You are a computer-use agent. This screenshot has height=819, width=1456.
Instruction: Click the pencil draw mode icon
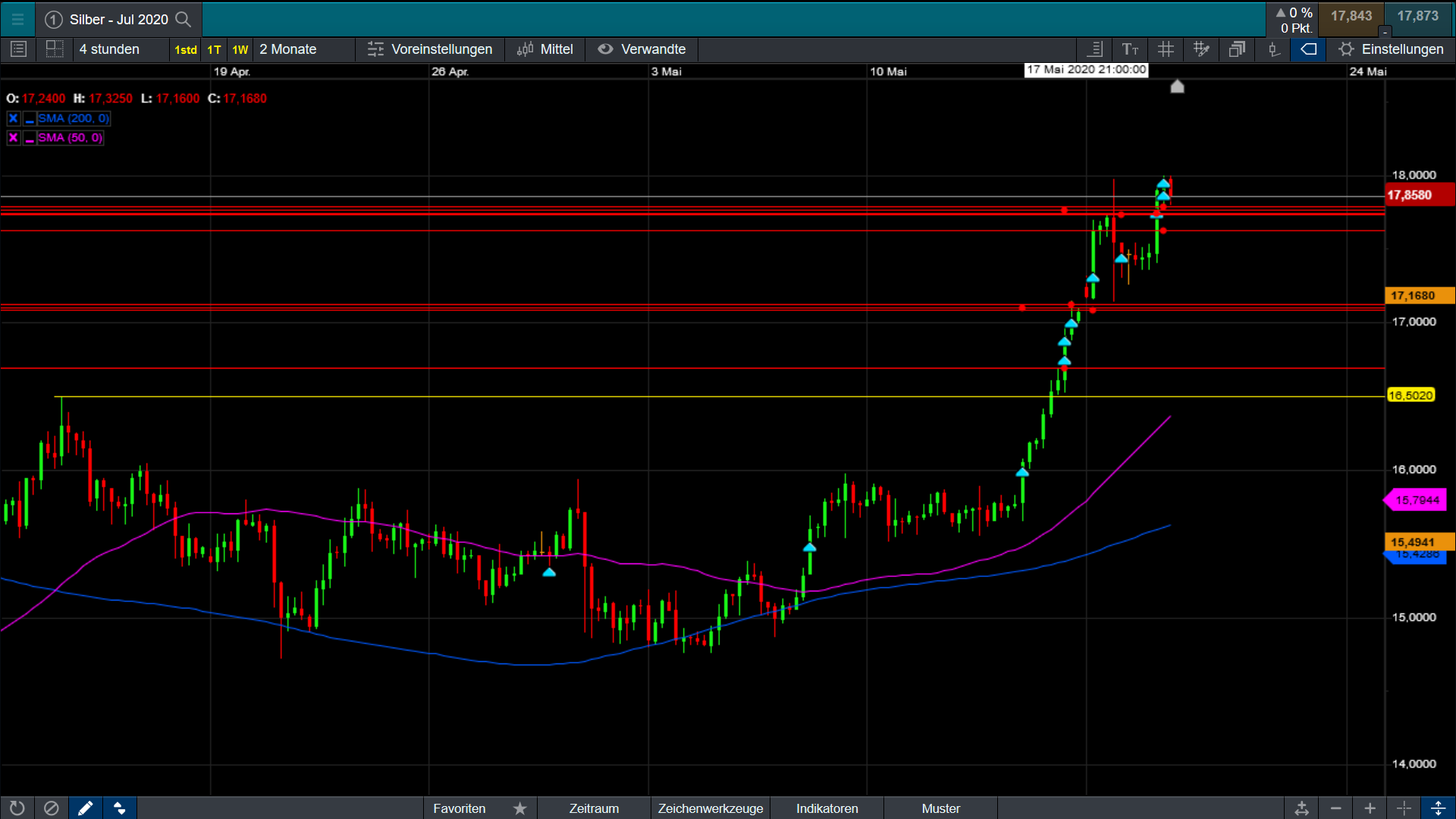click(x=85, y=808)
